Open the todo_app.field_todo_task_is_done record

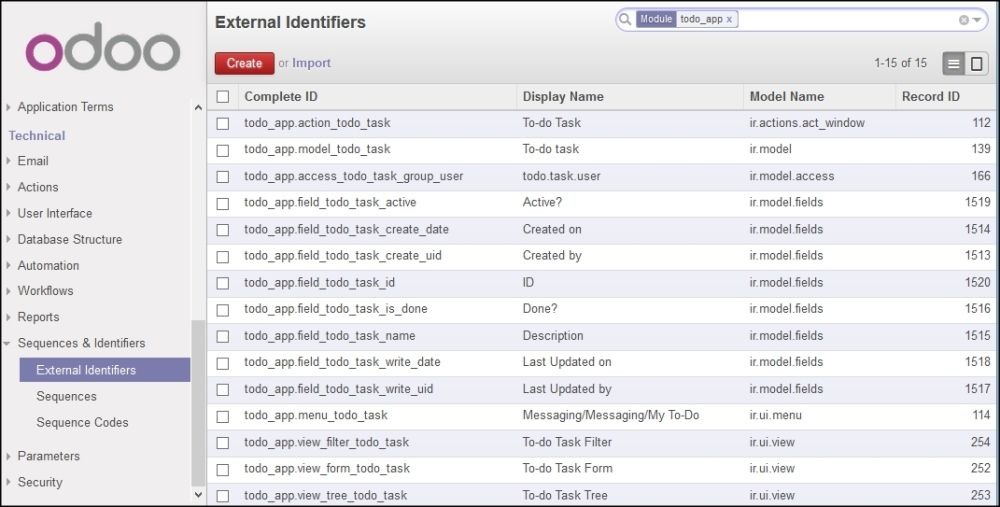tap(335, 309)
